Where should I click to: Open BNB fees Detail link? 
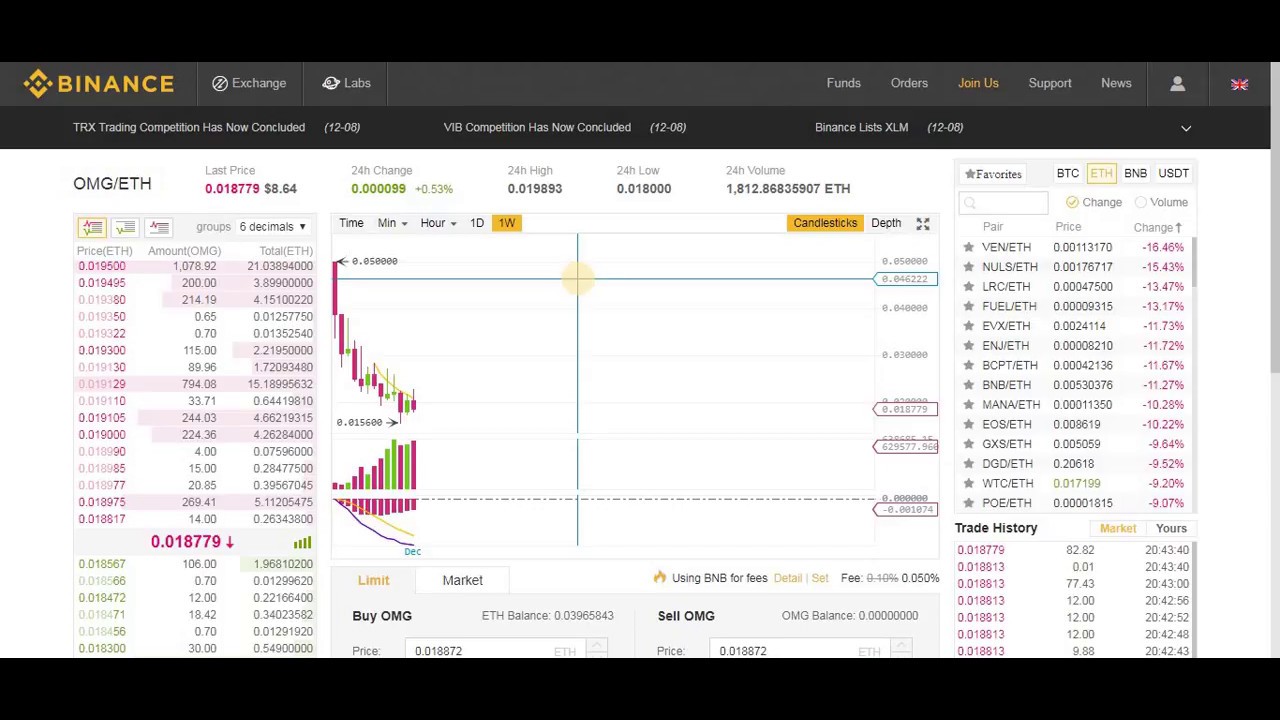click(787, 578)
